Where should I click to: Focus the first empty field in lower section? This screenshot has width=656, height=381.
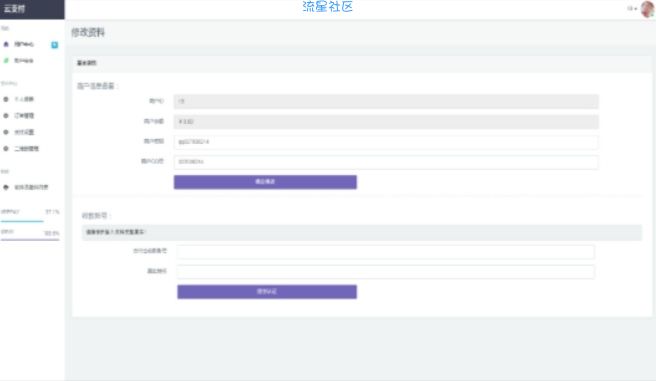click(385, 251)
